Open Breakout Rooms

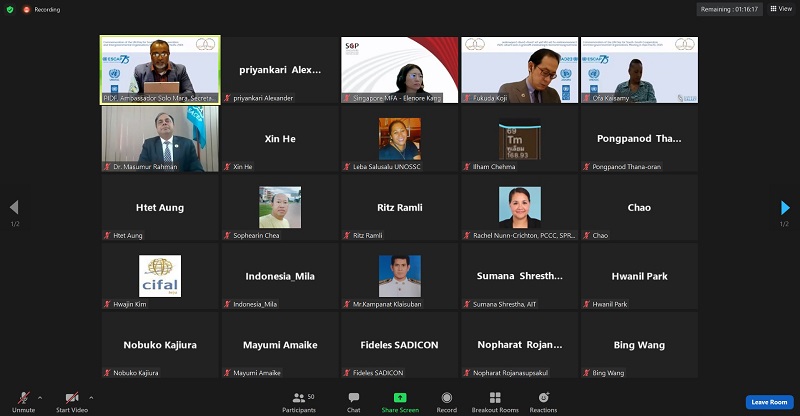tap(495, 402)
